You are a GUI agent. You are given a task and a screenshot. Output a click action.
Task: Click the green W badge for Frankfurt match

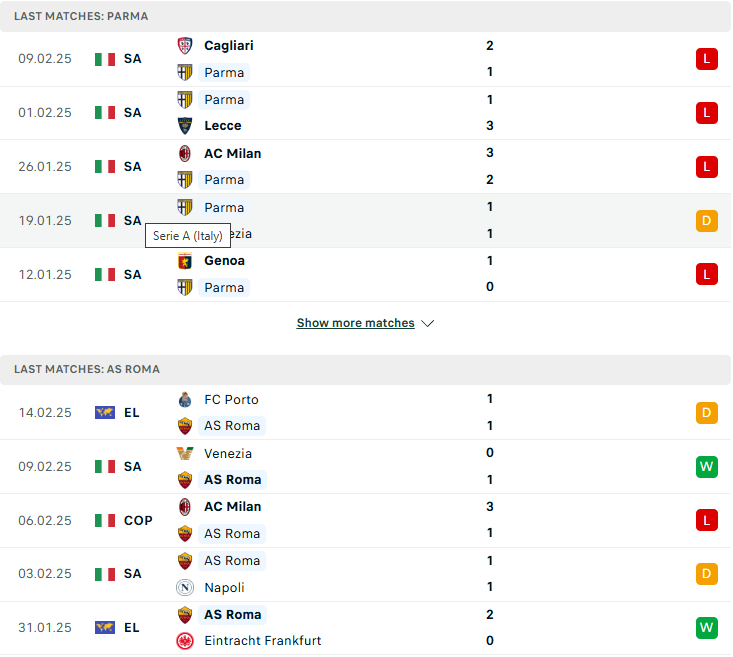707,628
